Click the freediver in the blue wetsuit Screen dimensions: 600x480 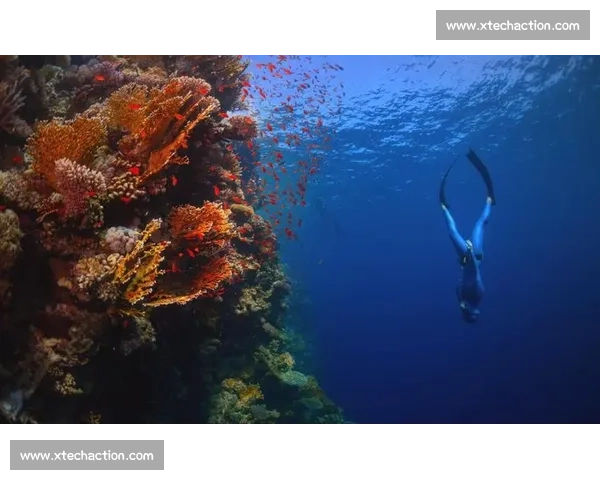point(468,250)
